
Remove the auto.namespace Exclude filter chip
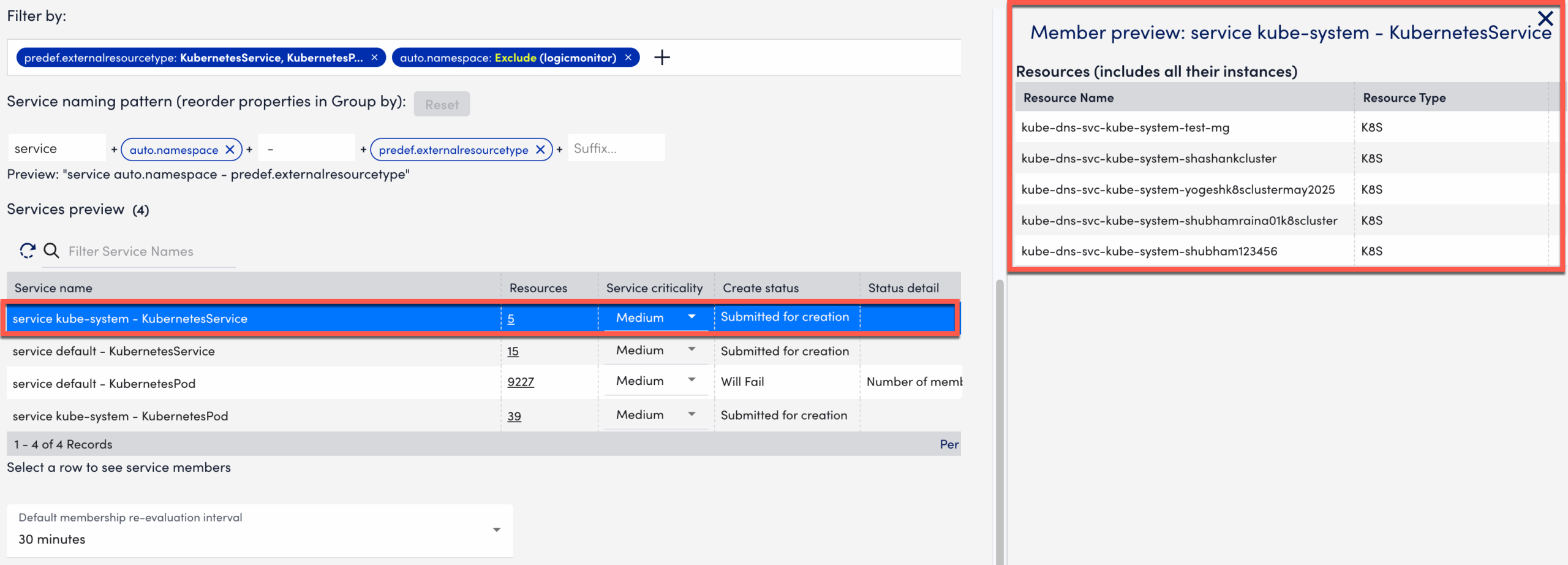628,58
